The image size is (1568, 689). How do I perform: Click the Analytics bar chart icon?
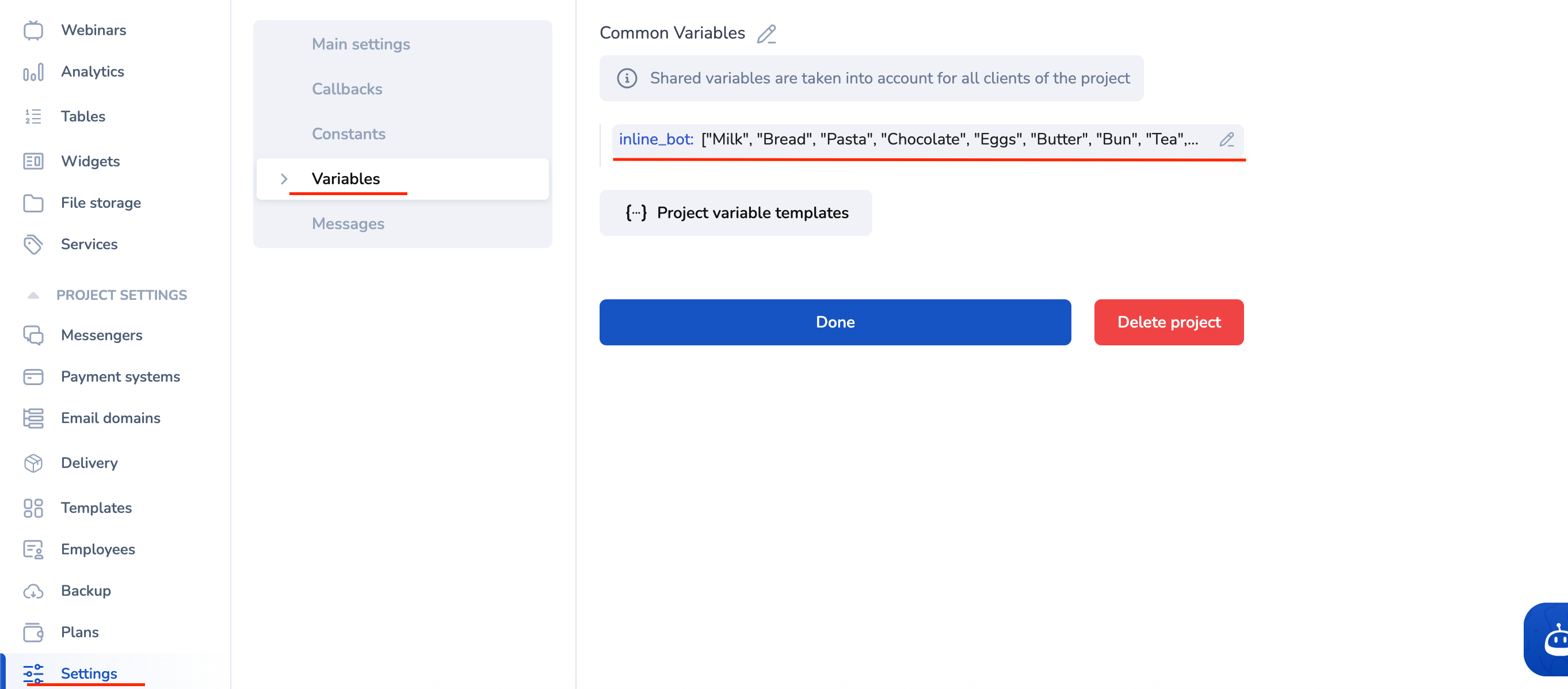pyautogui.click(x=33, y=72)
